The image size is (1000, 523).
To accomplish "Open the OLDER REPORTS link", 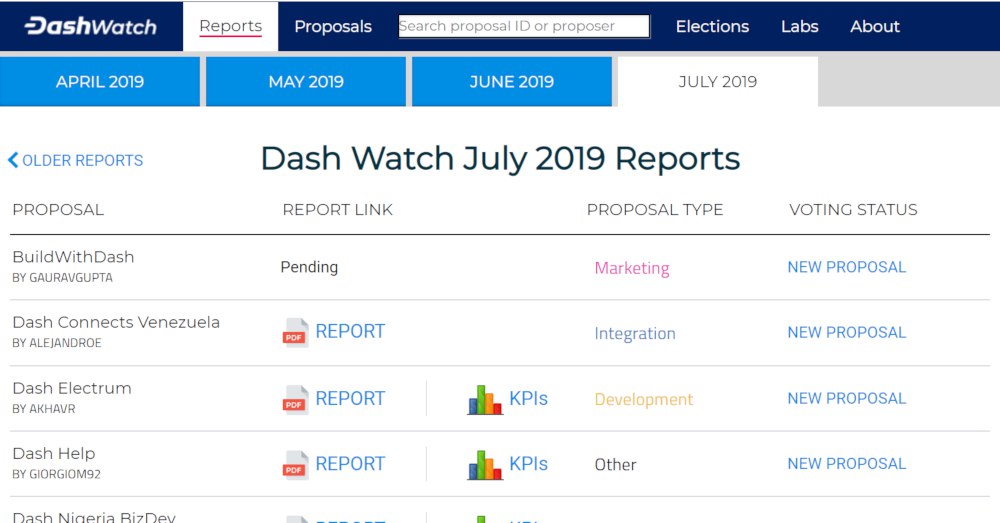I will (x=82, y=160).
